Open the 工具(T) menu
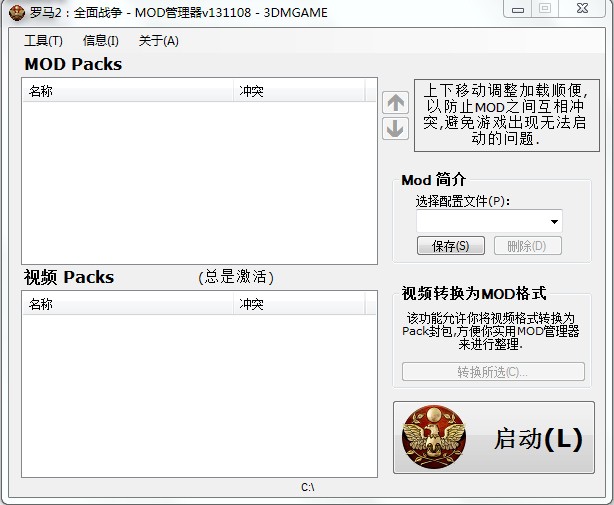Viewport: 614px width, 505px height. pos(43,41)
